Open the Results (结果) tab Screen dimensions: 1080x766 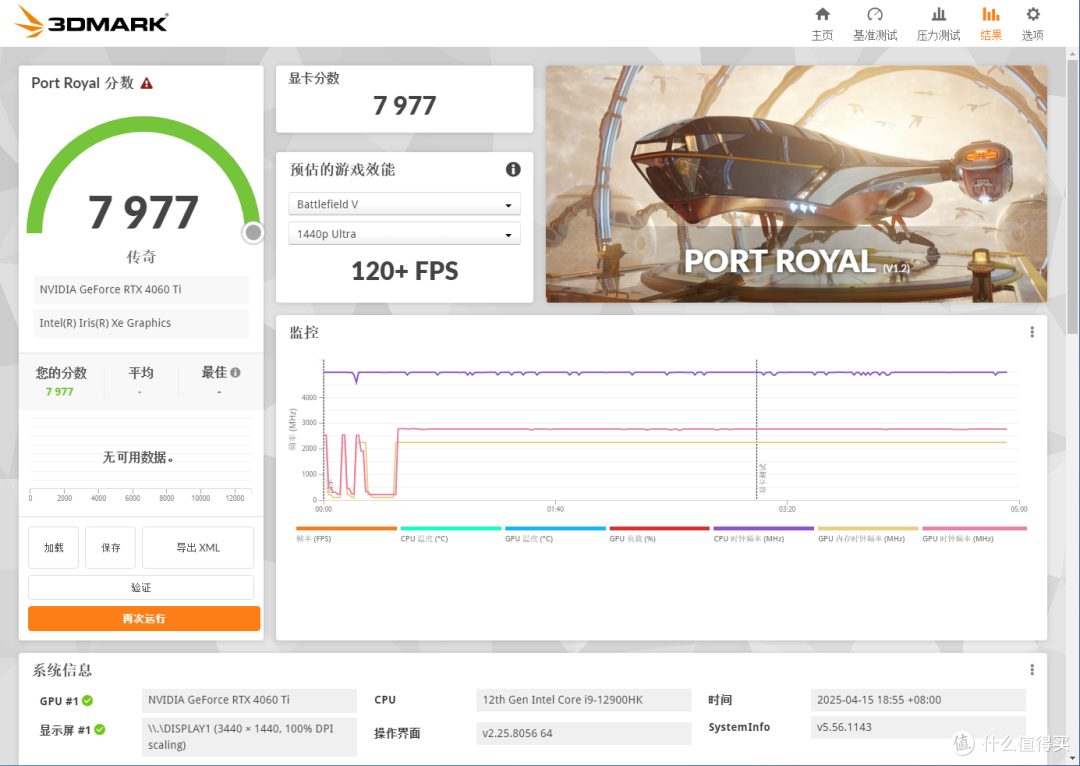pyautogui.click(x=990, y=24)
